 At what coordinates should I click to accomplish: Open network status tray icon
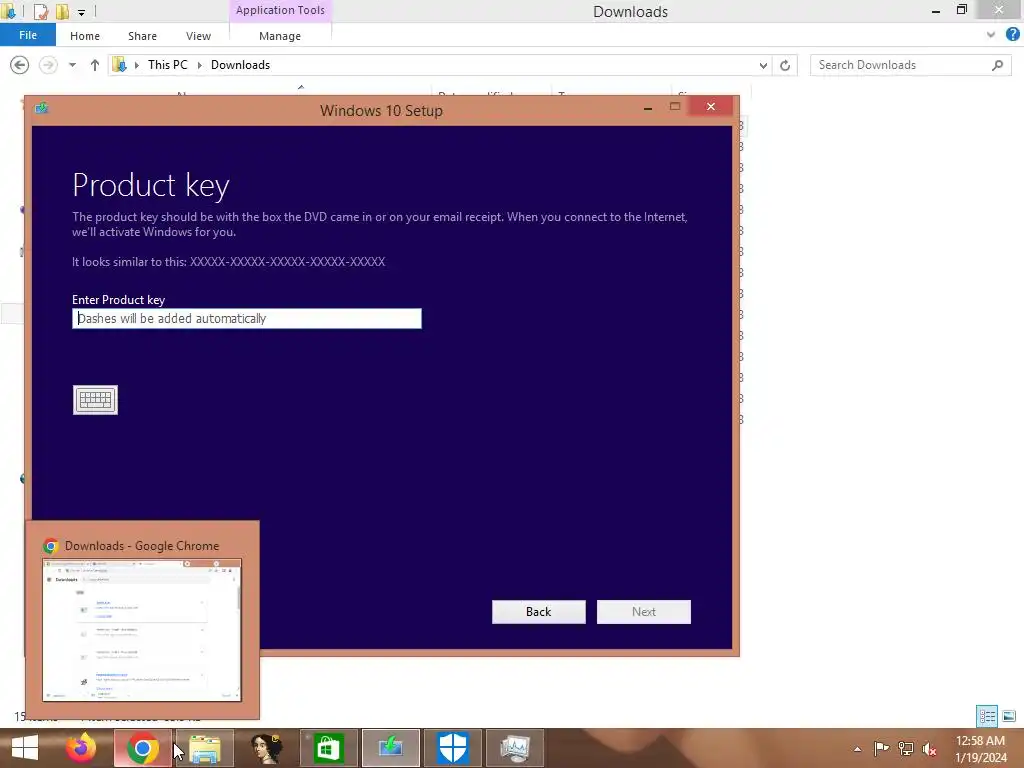click(x=906, y=748)
